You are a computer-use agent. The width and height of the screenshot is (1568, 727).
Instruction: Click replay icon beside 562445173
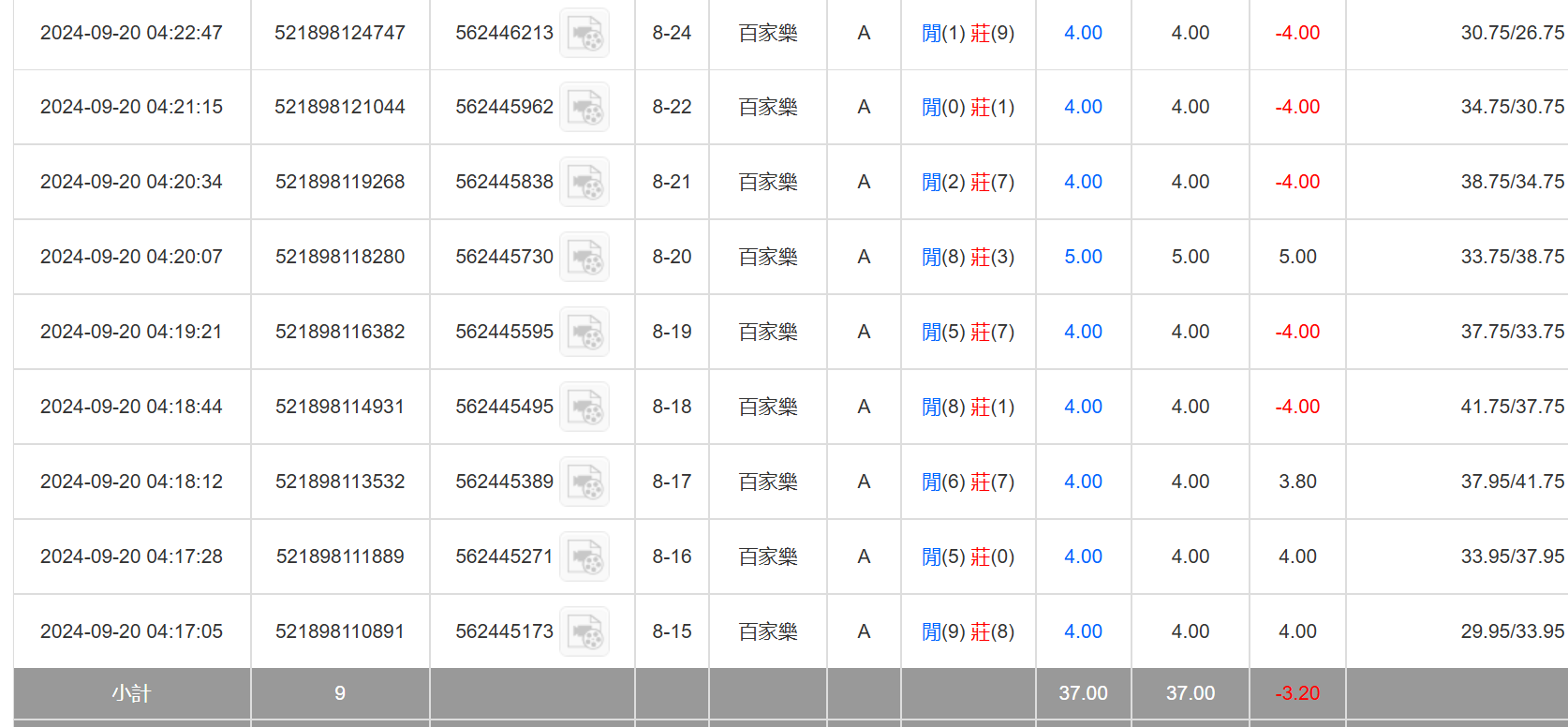point(584,632)
